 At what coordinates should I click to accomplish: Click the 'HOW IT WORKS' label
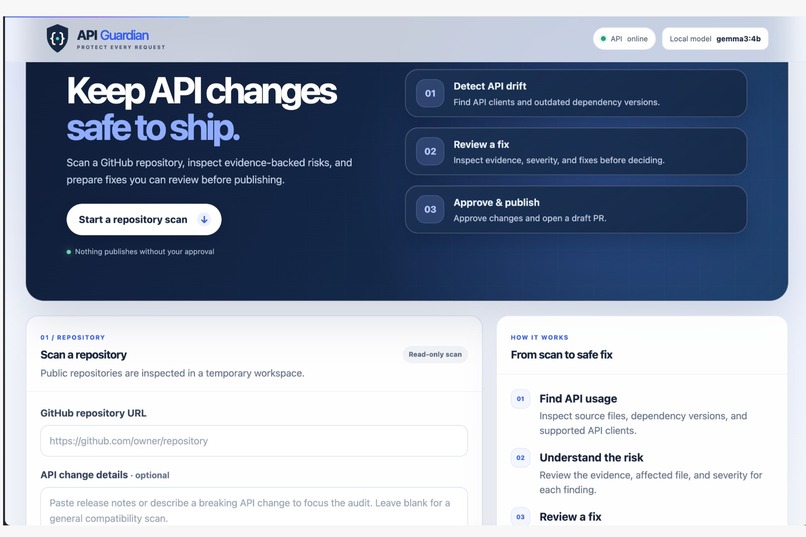[539, 338]
